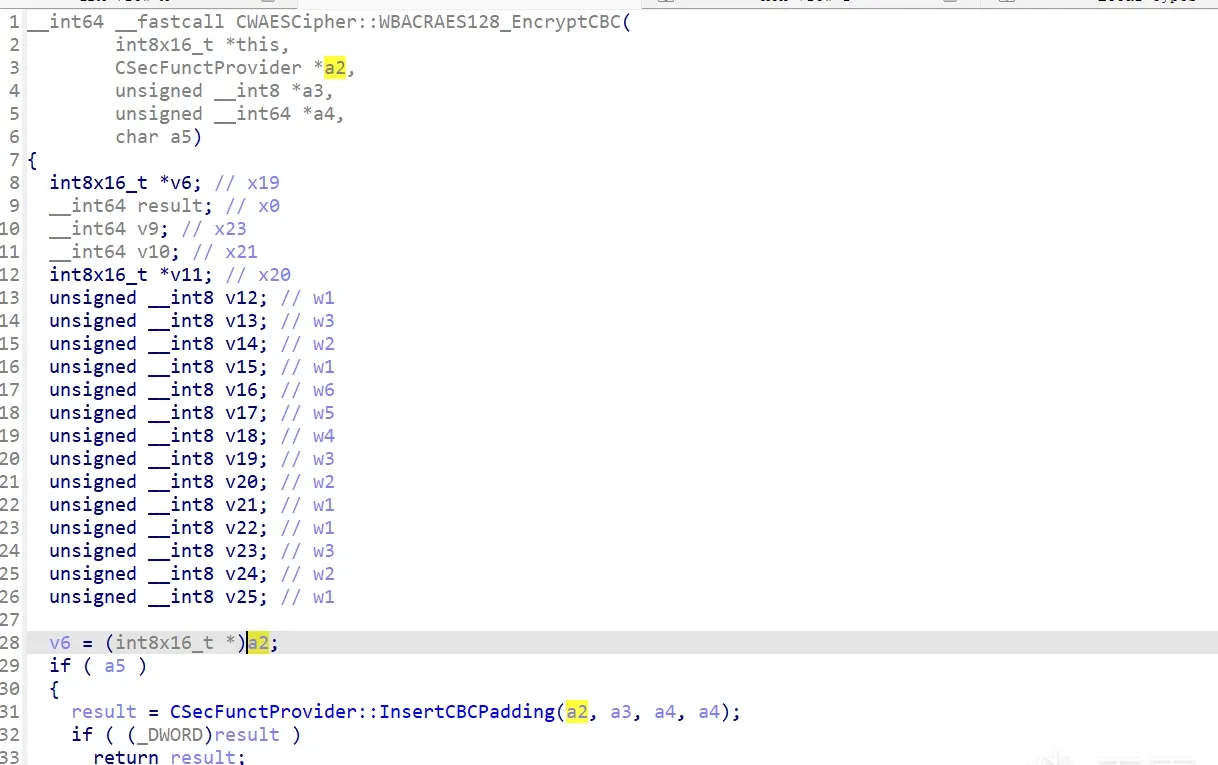Click the '// w4' register comment
Screen dimensions: 1218x765
(x=307, y=435)
